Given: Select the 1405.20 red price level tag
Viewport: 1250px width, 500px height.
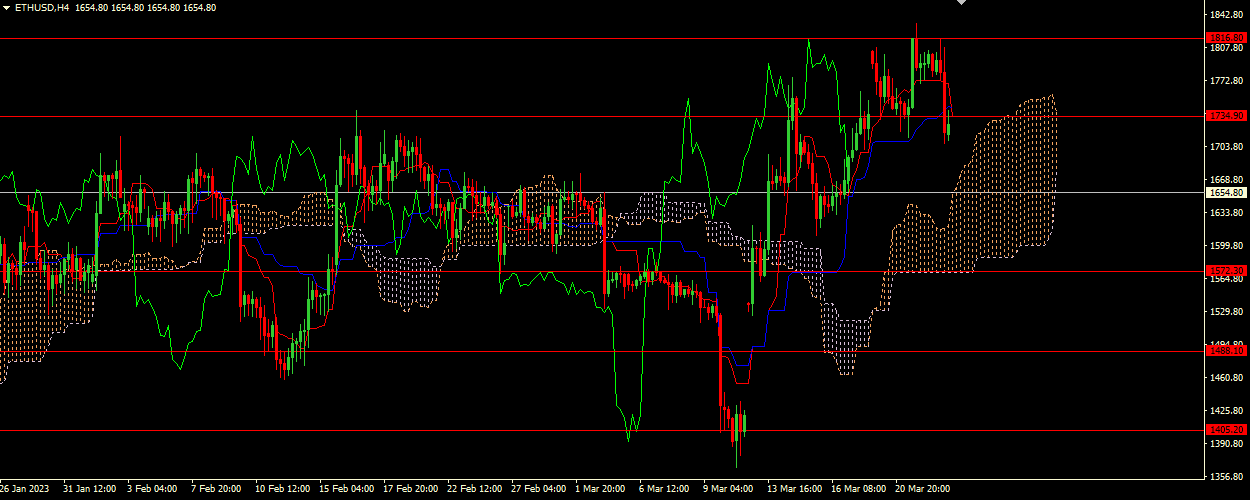Looking at the screenshot, I should pyautogui.click(x=1226, y=430).
